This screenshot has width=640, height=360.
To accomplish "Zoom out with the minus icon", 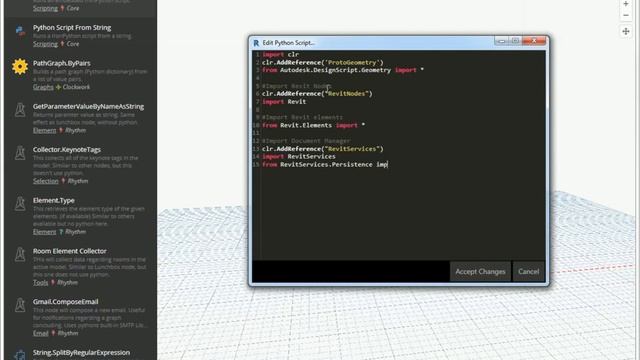I will [x=626, y=16].
